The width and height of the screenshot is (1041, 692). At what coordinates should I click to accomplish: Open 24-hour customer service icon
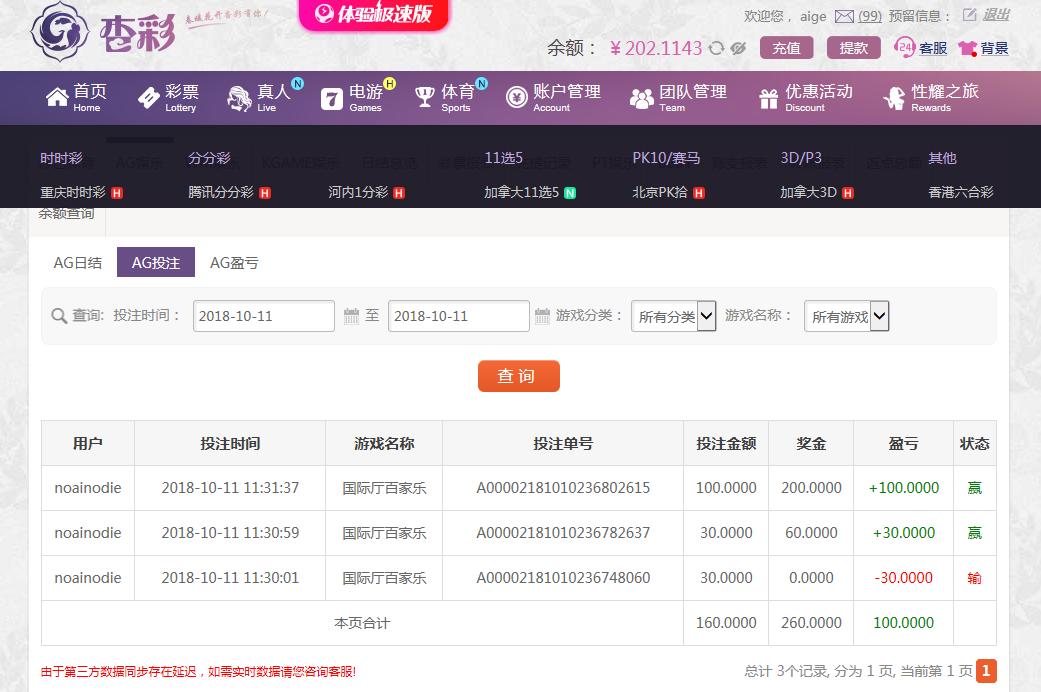pos(904,48)
